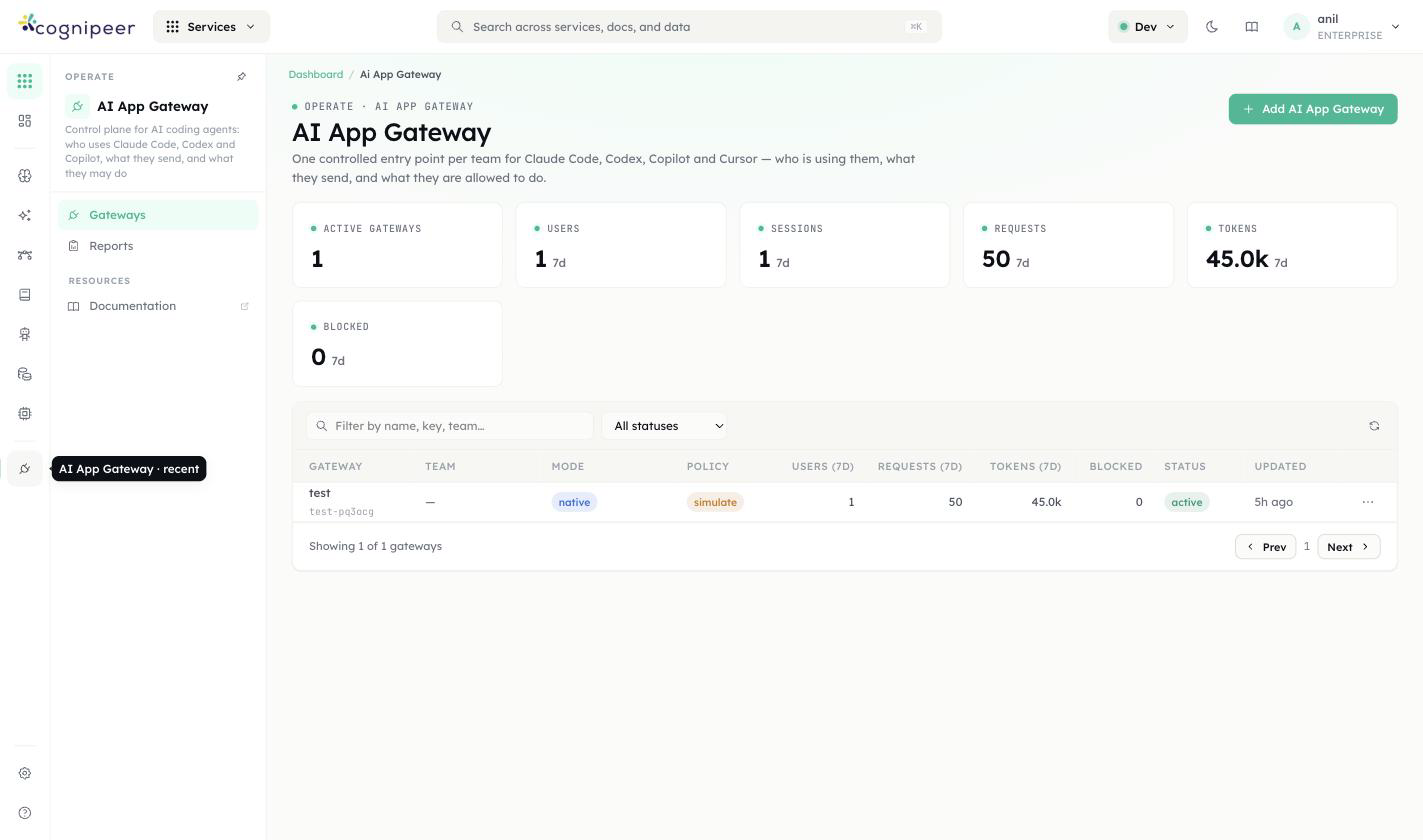Click the Prev pagination button

click(1266, 547)
